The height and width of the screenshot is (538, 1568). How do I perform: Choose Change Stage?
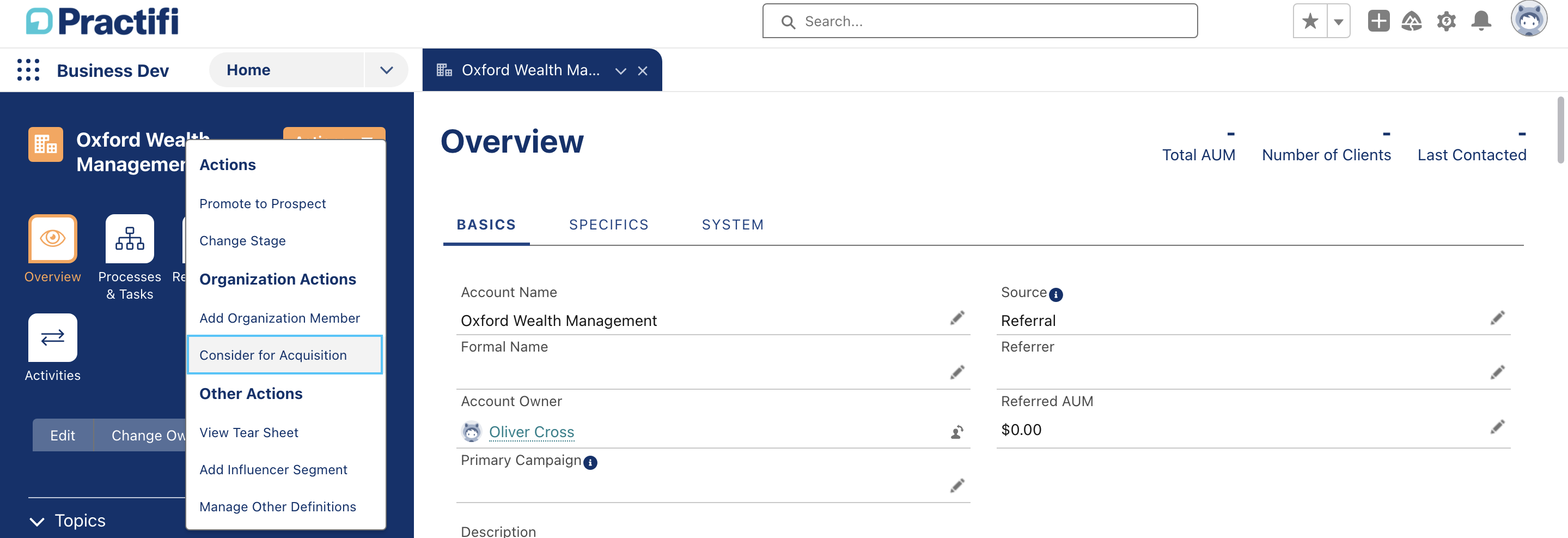pos(243,241)
